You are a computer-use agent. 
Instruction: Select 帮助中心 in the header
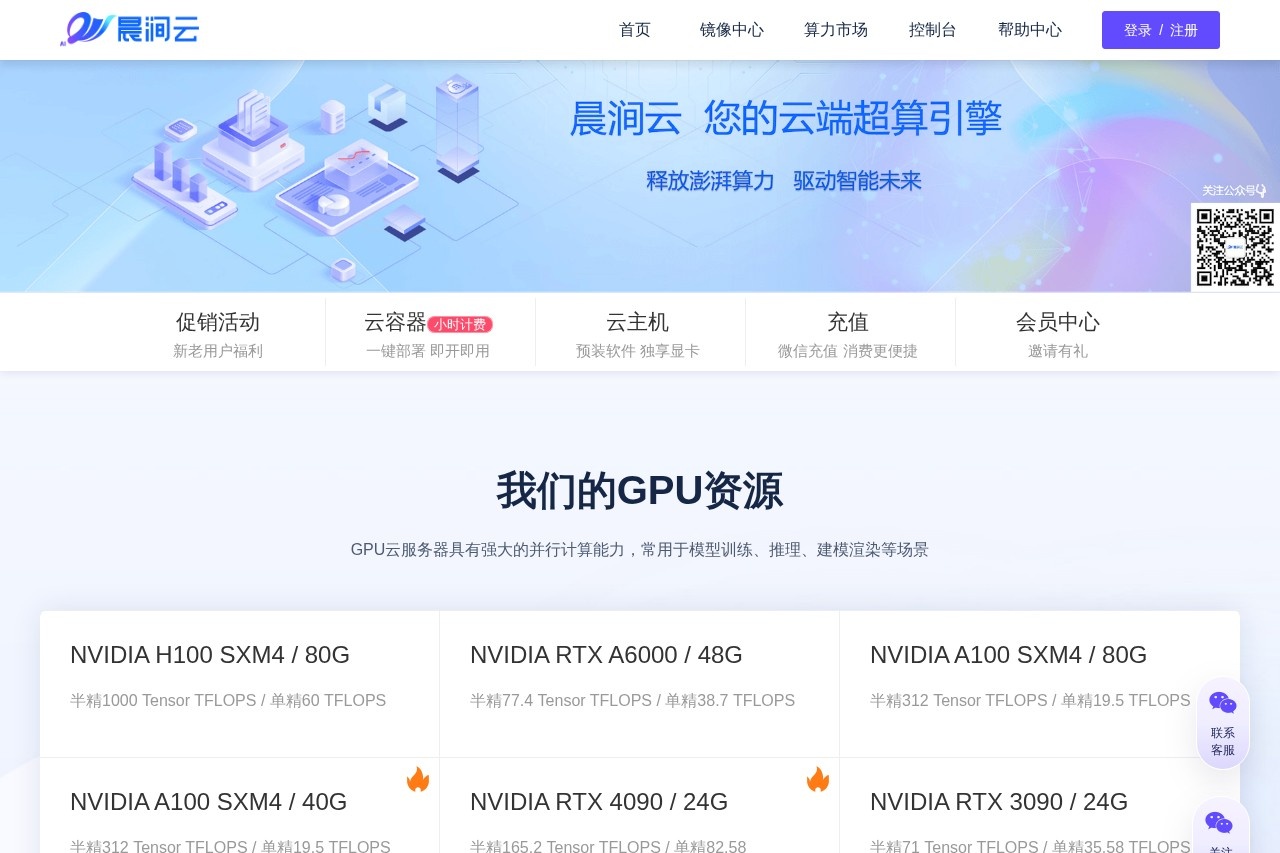coord(1029,30)
